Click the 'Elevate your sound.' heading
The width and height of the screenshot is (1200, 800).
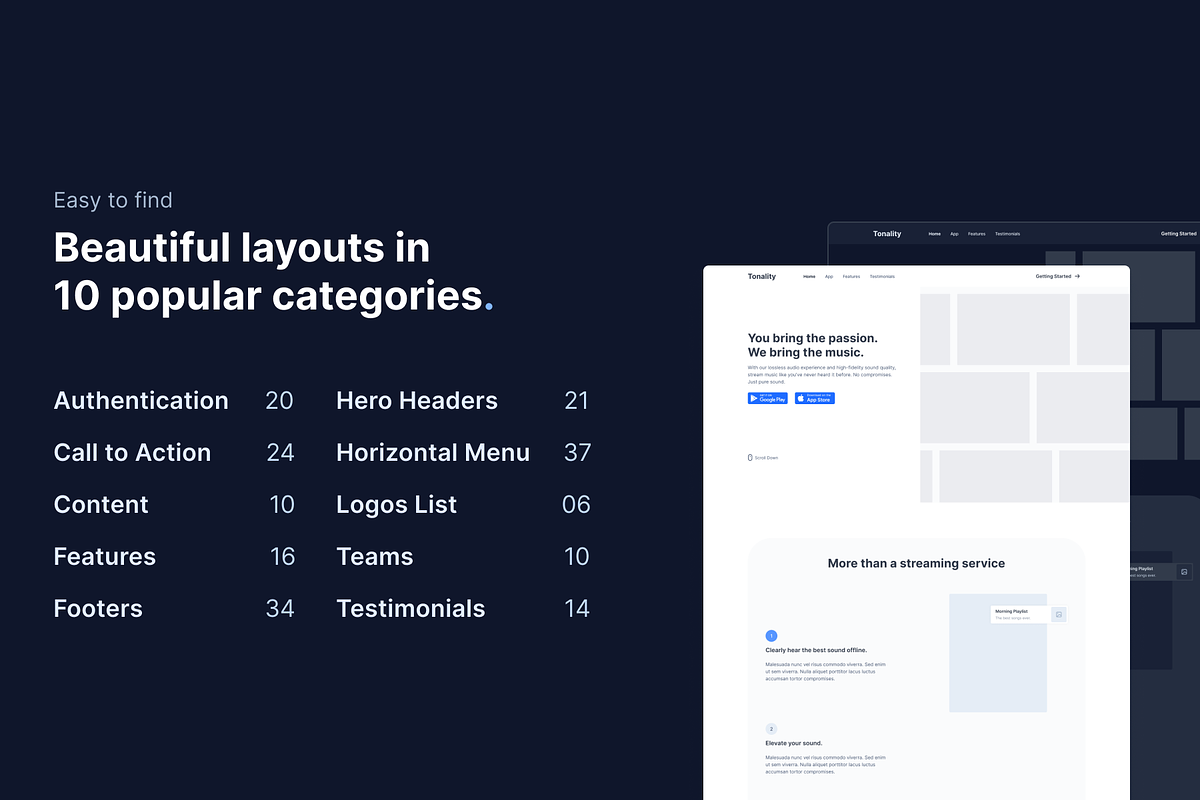[x=794, y=743]
